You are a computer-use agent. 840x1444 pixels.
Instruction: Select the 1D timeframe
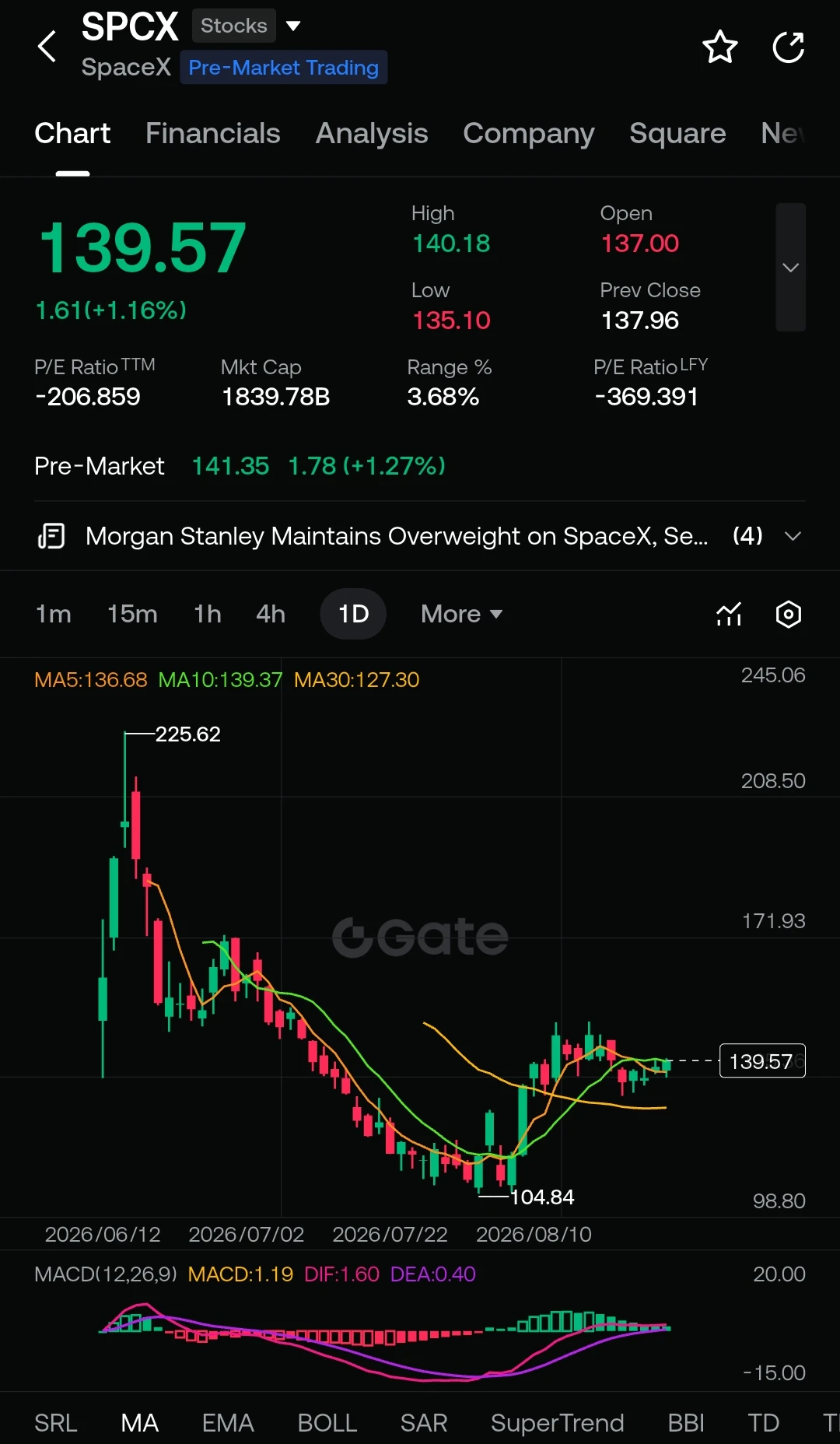[353, 614]
